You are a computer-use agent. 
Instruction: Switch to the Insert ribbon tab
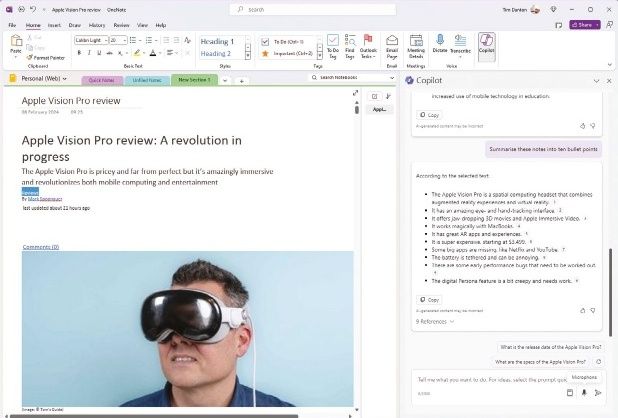click(54, 25)
